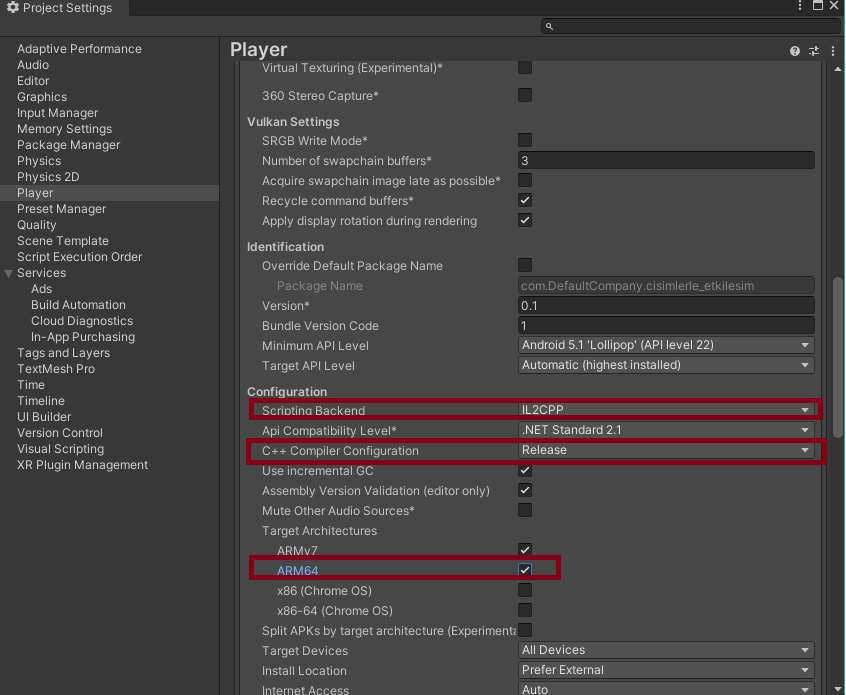The image size is (846, 695).
Task: Collapse the Services tree section
Action: click(9, 273)
